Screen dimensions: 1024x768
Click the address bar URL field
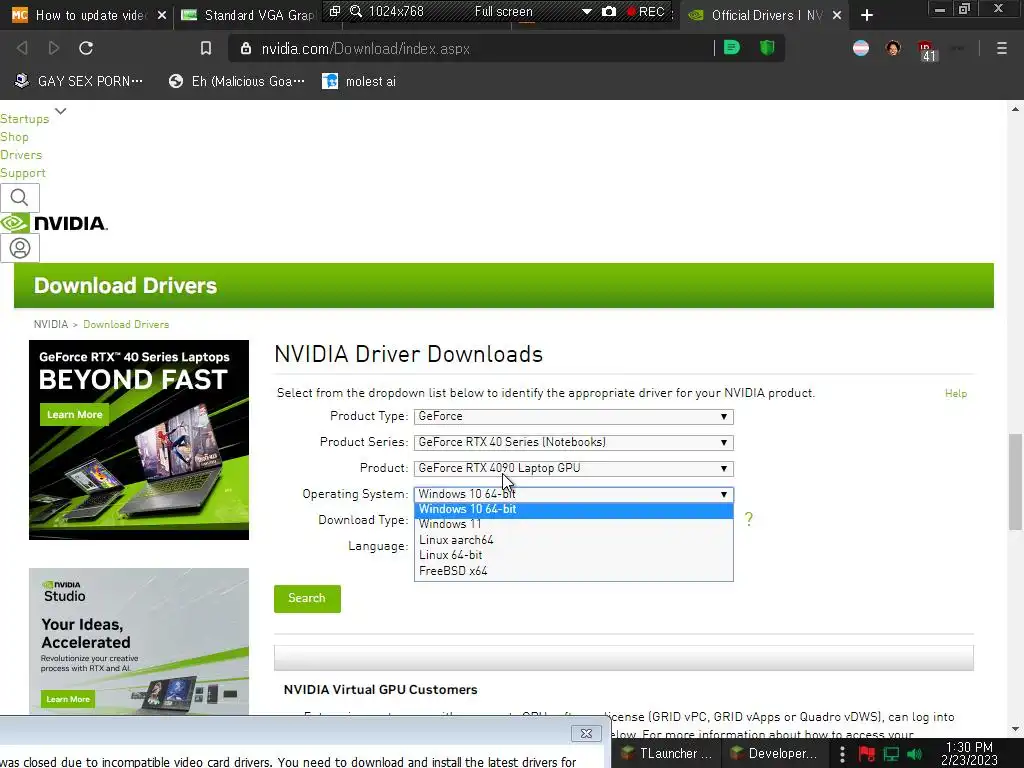tap(483, 48)
